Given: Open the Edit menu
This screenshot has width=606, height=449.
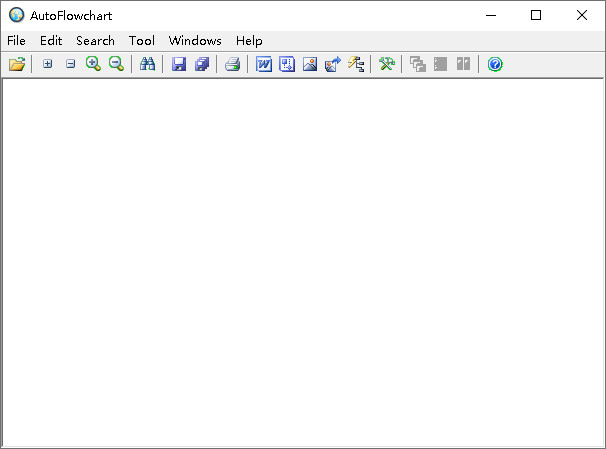Looking at the screenshot, I should pyautogui.click(x=51, y=41).
